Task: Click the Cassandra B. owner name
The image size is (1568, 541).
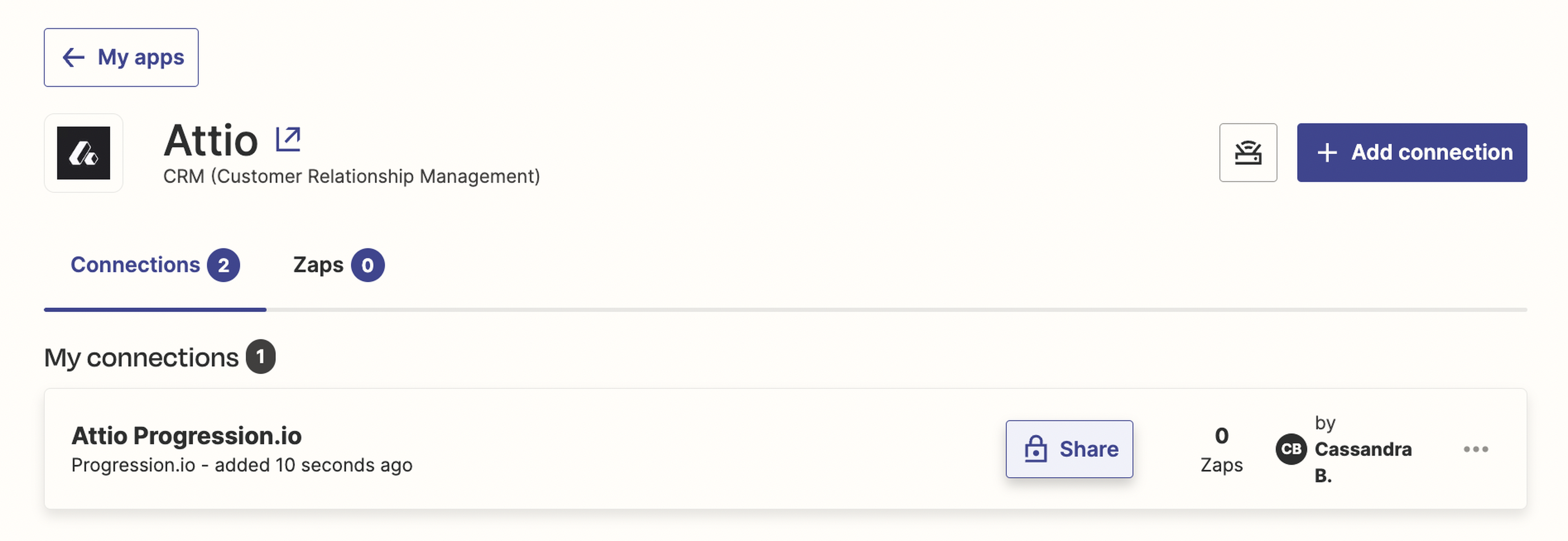Action: (x=1362, y=450)
